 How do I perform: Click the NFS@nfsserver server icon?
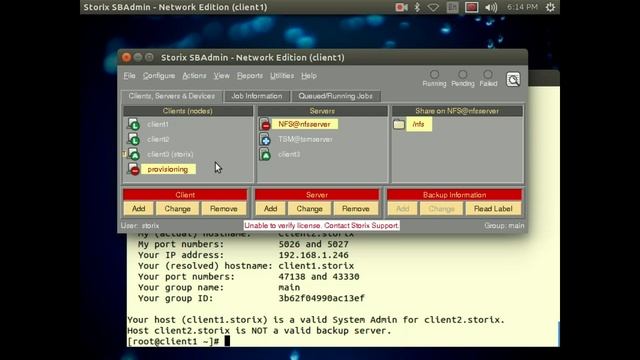click(265, 124)
